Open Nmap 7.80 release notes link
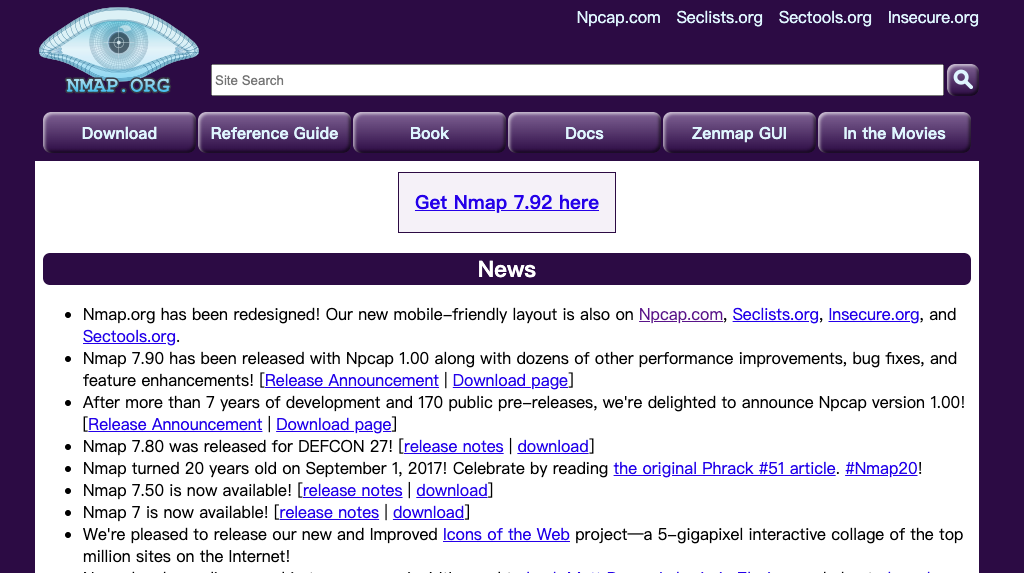This screenshot has height=573, width=1024. 453,446
